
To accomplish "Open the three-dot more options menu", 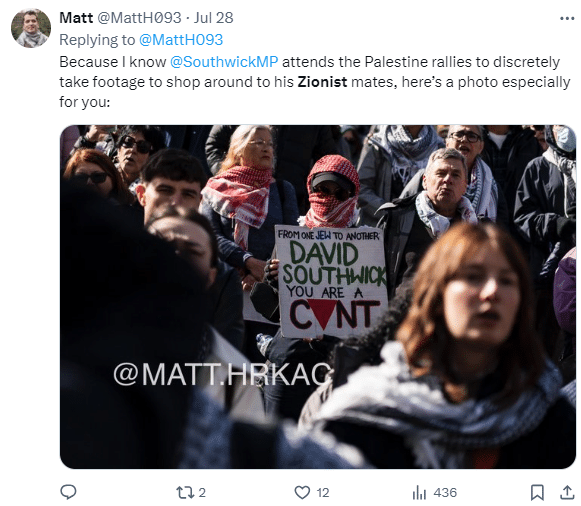I will pos(567,18).
